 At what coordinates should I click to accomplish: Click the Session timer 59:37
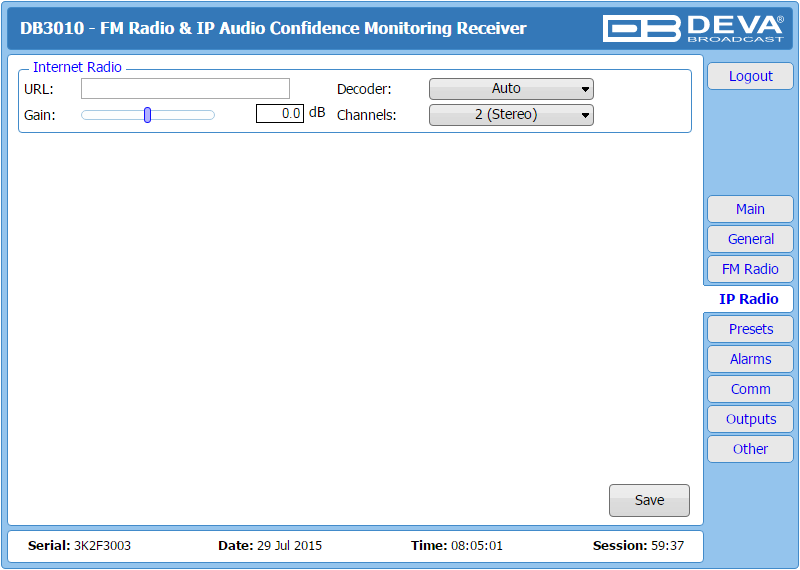[667, 546]
